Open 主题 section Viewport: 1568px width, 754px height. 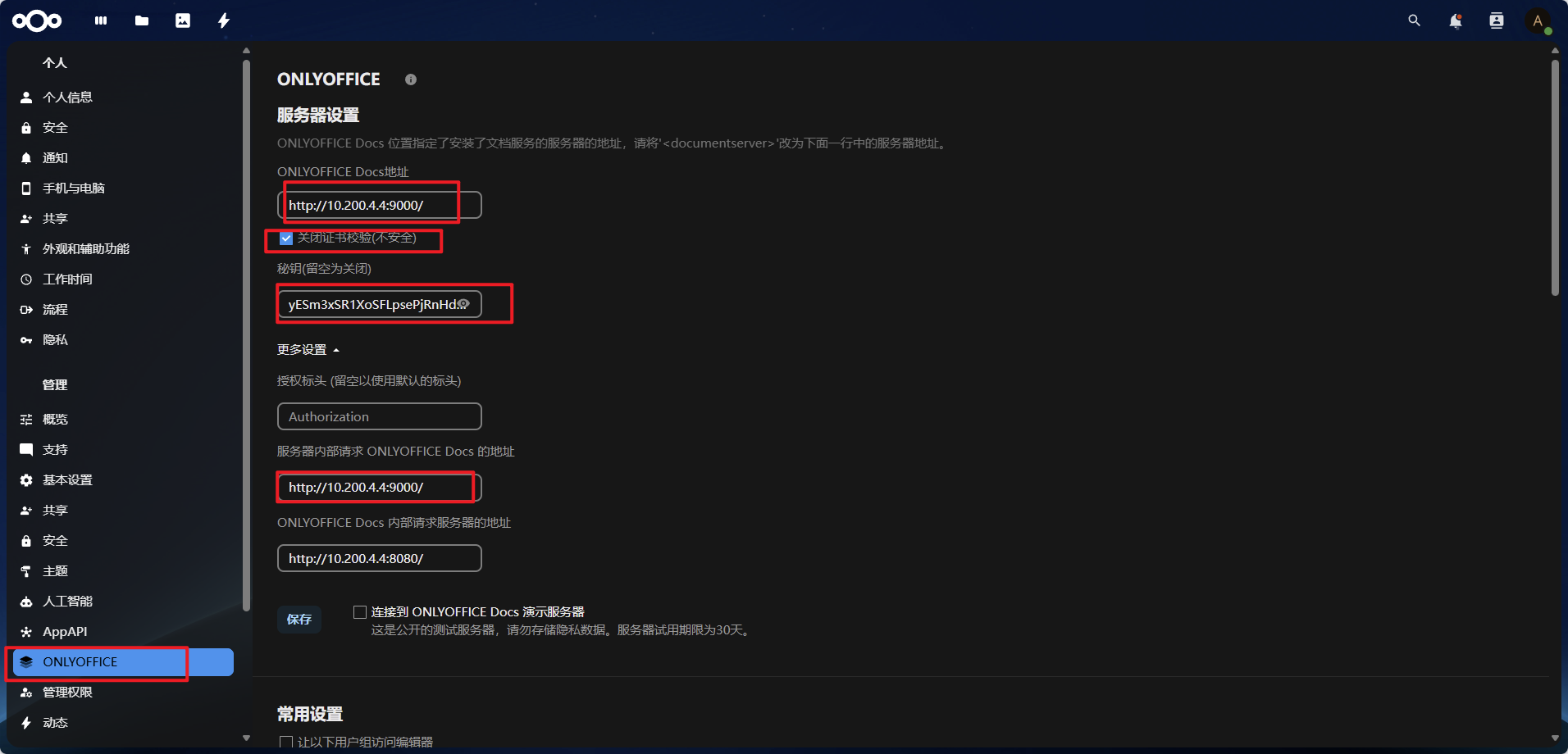tap(123, 571)
